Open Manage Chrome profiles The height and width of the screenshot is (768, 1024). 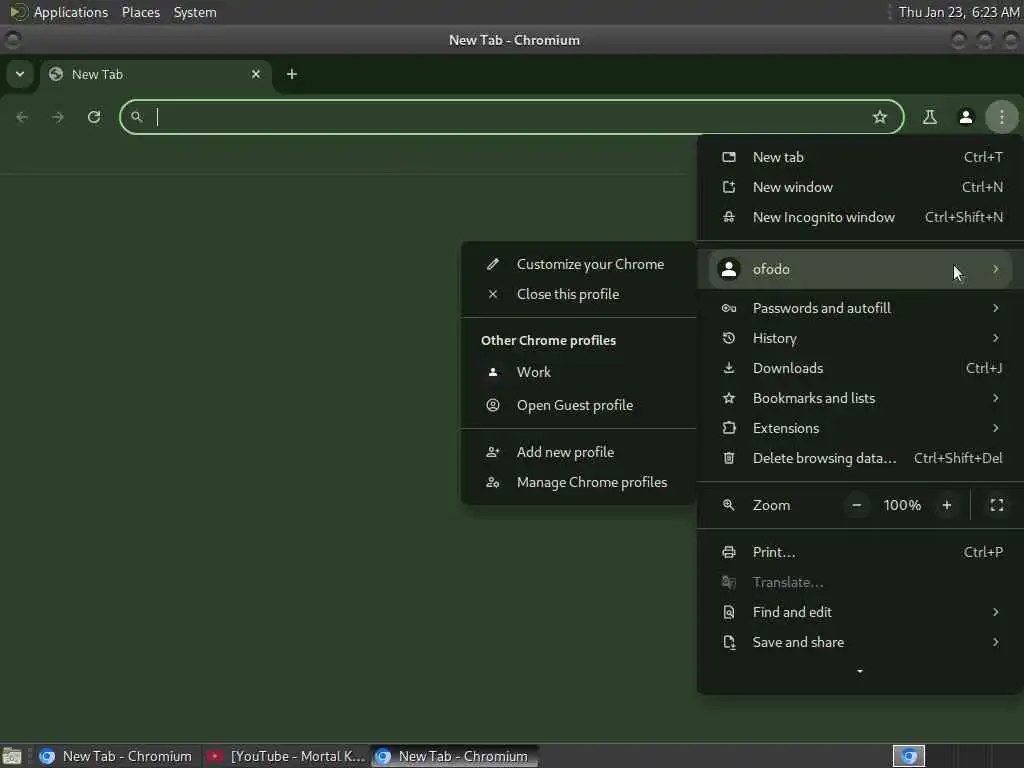[579, 482]
